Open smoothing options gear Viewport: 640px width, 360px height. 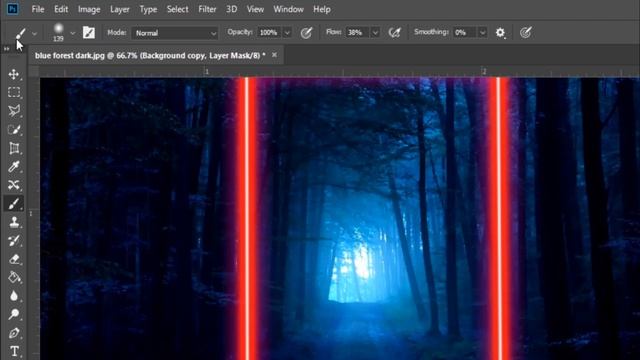pos(500,33)
